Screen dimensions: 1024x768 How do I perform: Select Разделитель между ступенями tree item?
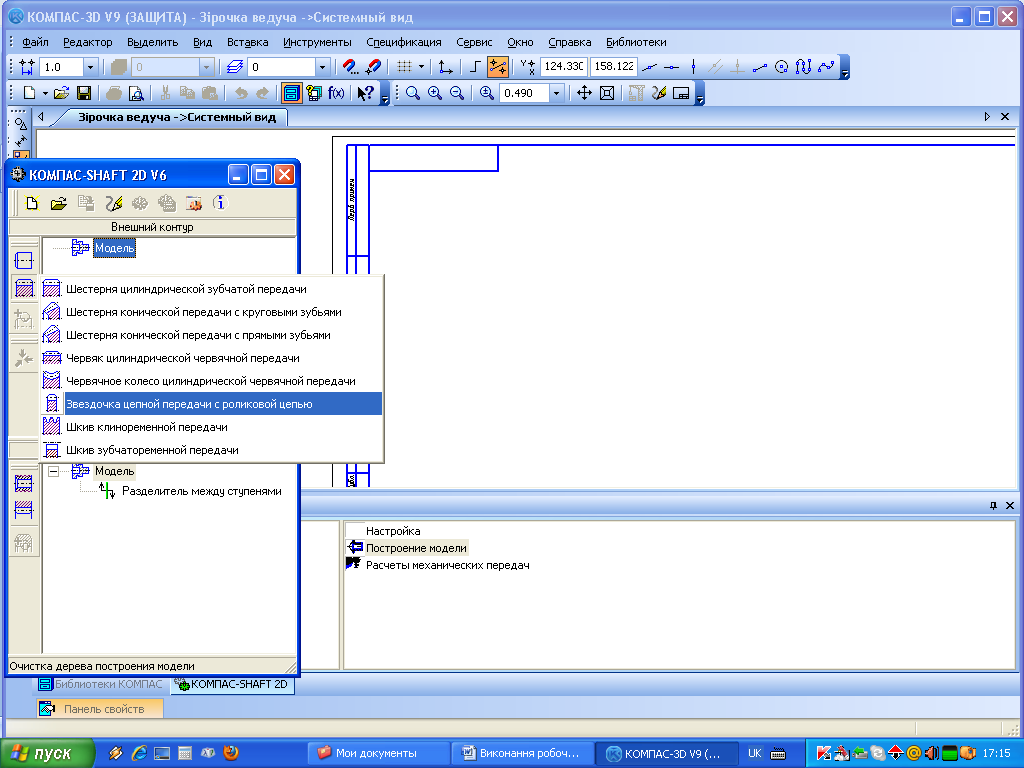[x=202, y=491]
